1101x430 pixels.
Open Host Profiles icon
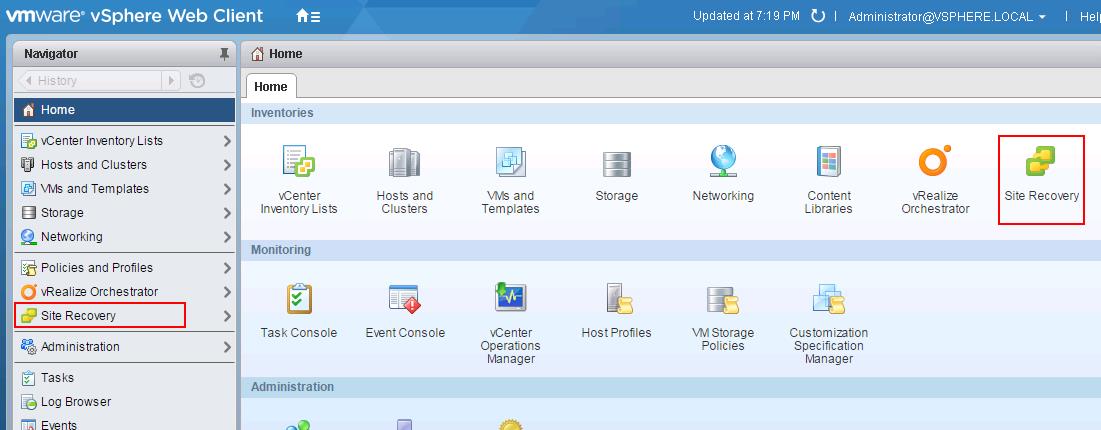point(619,299)
